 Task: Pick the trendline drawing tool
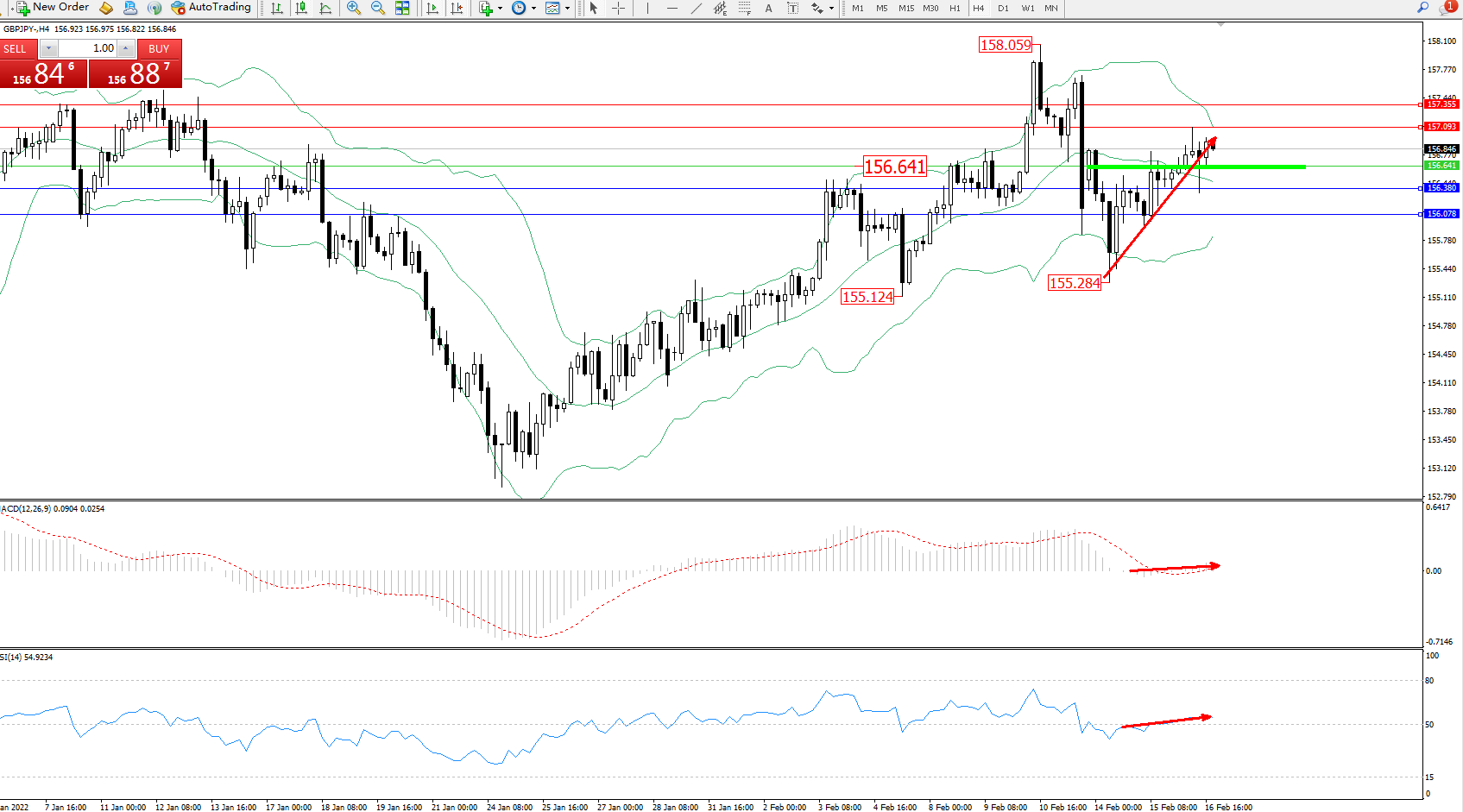pyautogui.click(x=696, y=8)
